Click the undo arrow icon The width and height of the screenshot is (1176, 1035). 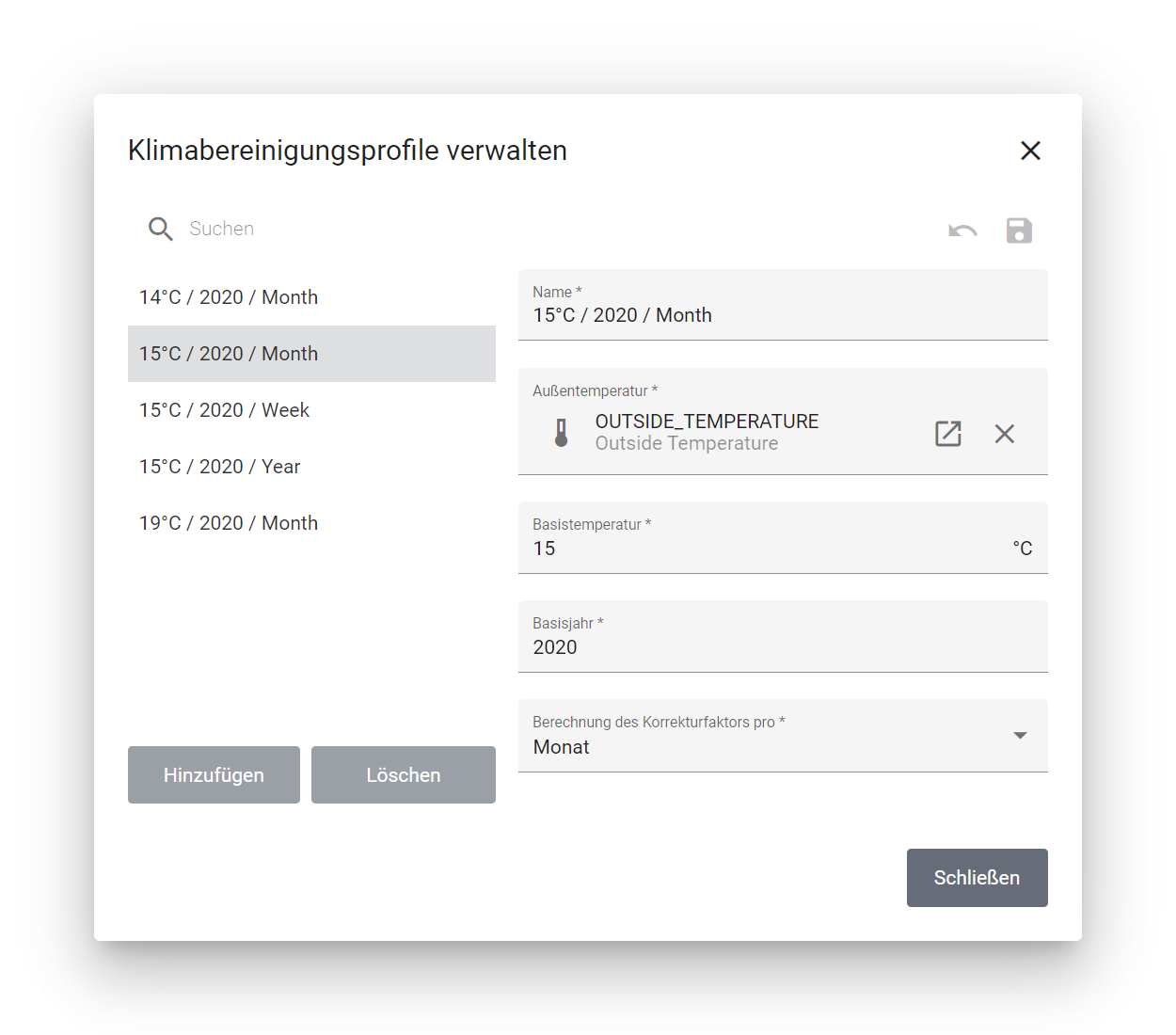tap(962, 231)
